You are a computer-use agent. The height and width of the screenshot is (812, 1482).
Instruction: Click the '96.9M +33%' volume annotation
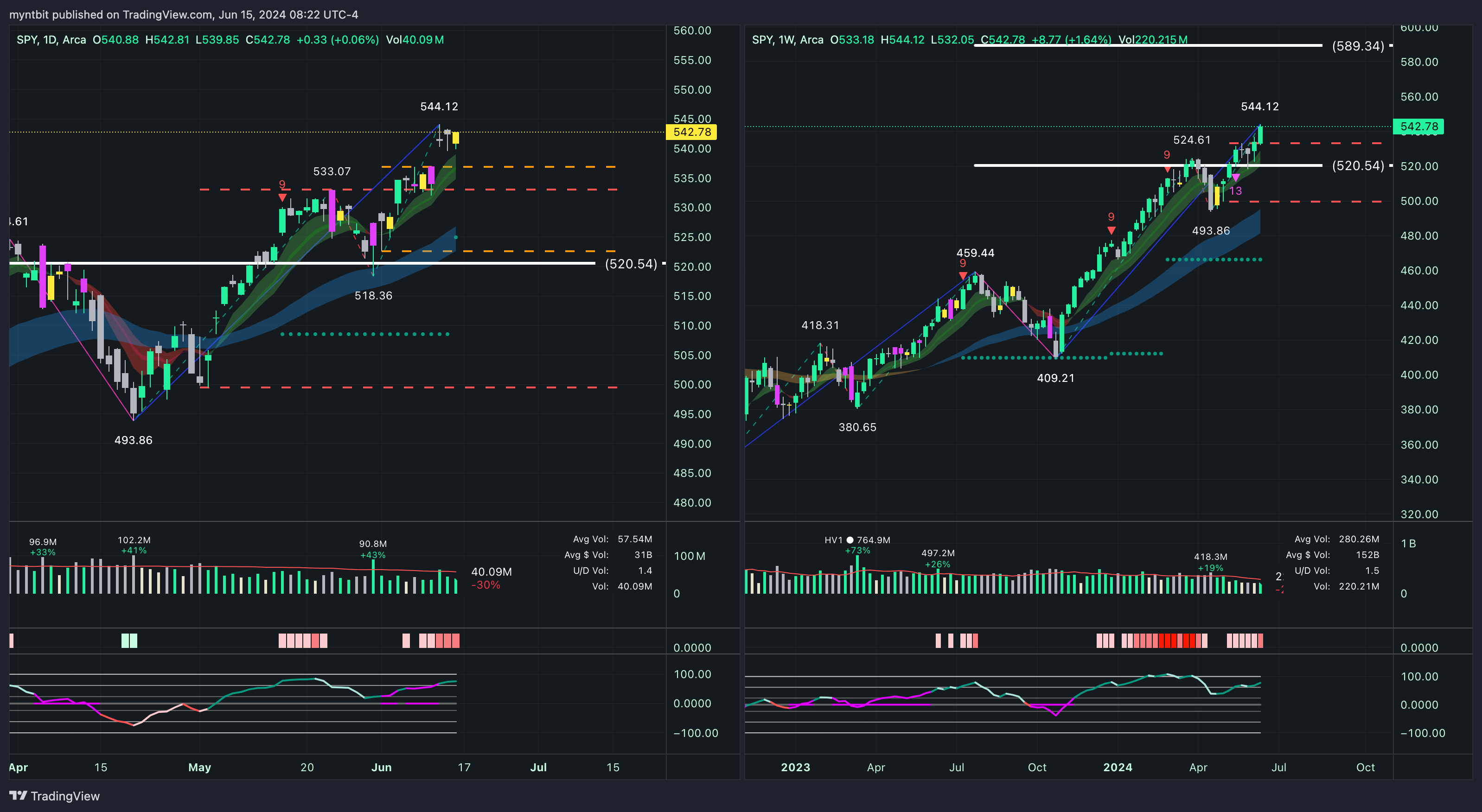point(43,547)
